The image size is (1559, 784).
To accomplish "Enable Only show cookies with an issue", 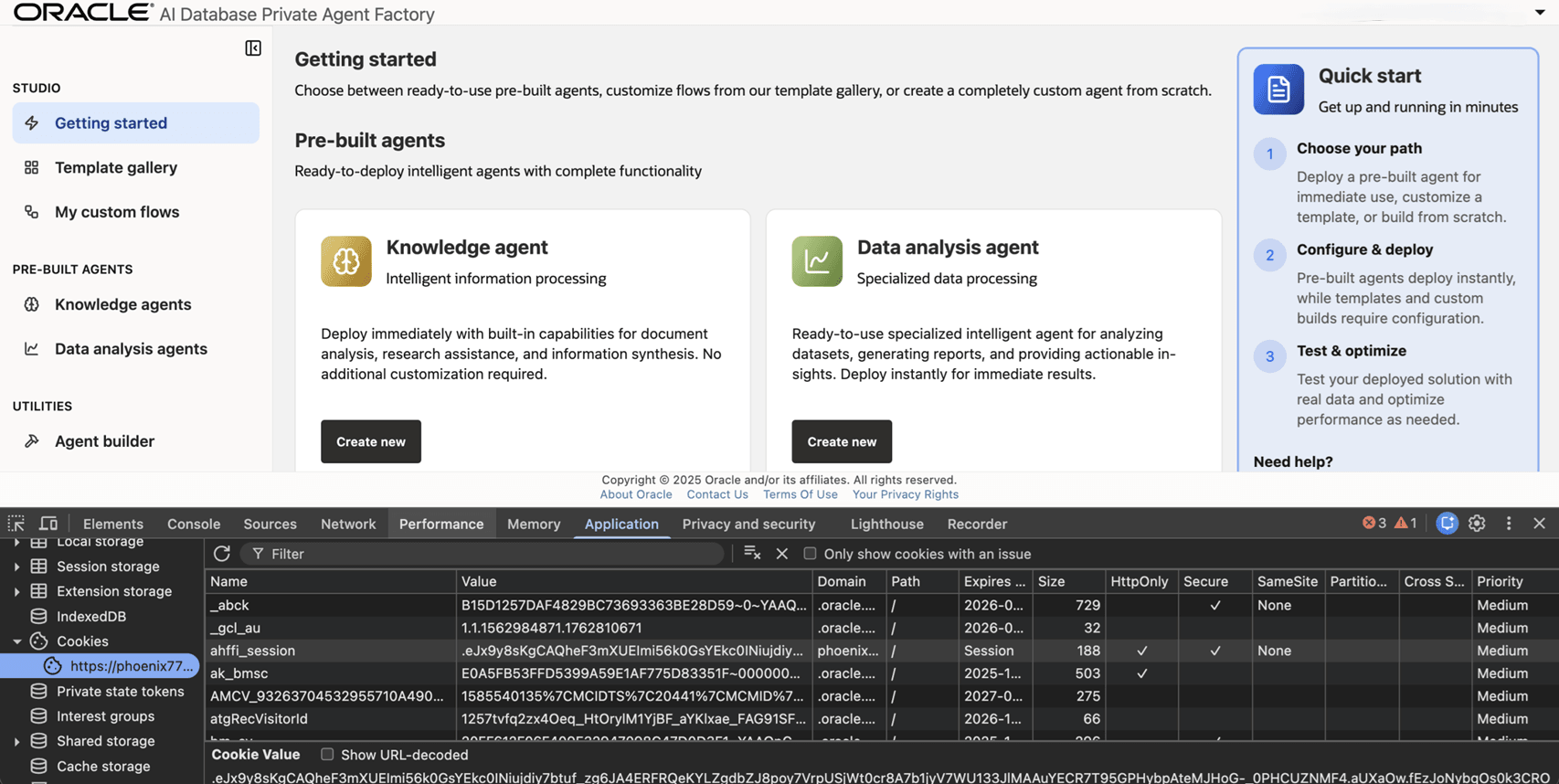I will (x=810, y=554).
